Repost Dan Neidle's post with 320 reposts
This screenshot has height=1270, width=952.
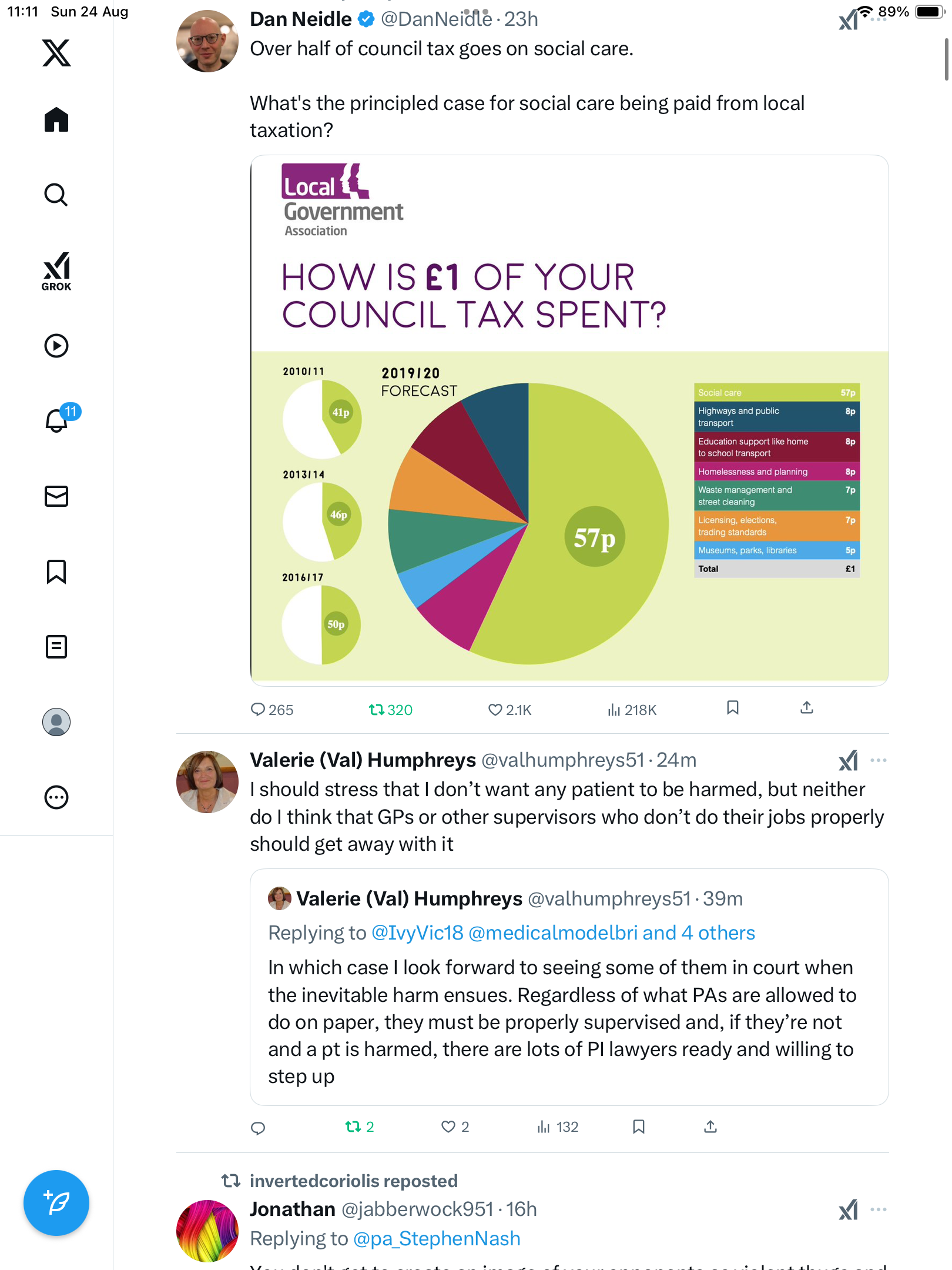point(376,710)
